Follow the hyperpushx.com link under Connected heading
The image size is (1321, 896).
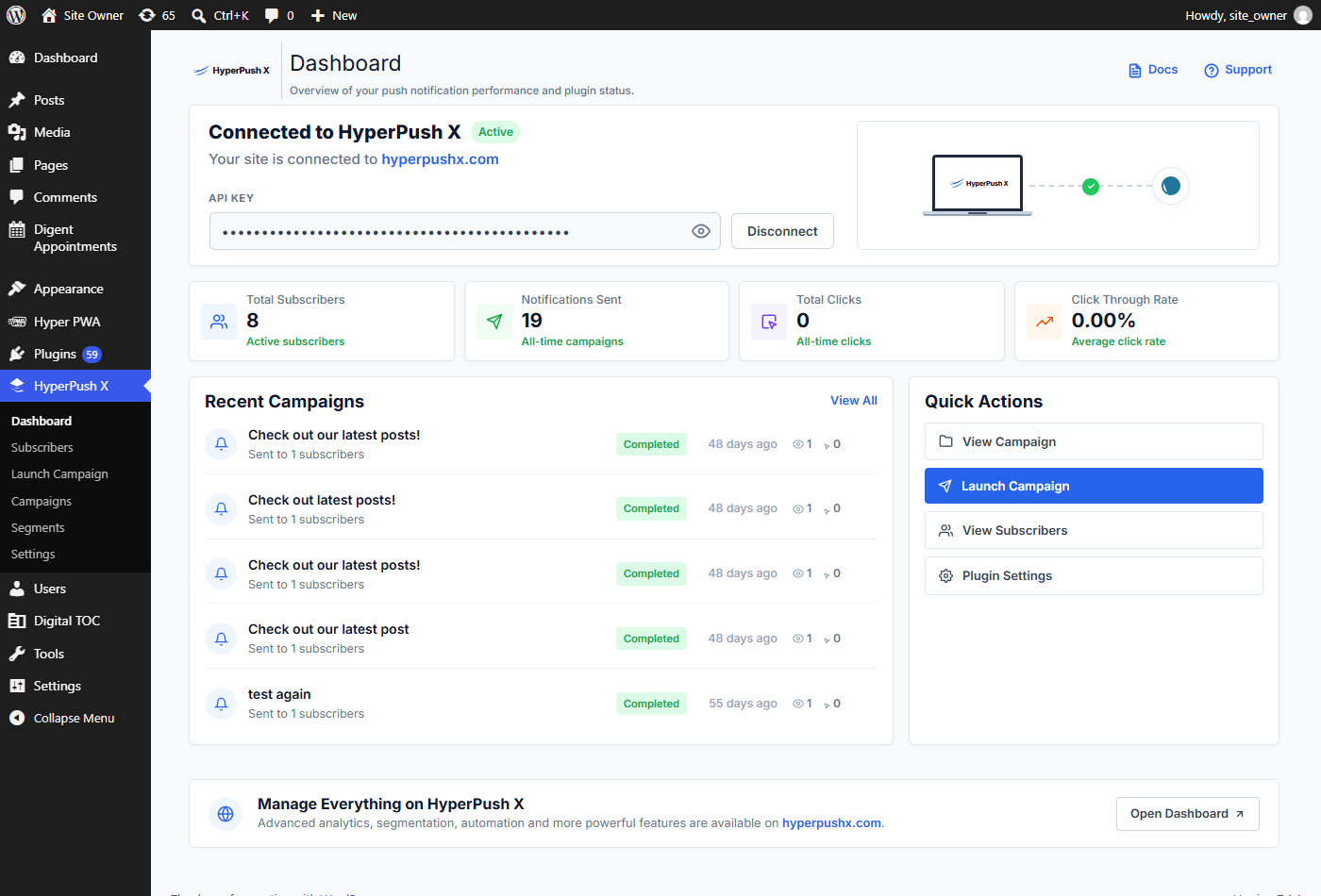[x=440, y=159]
